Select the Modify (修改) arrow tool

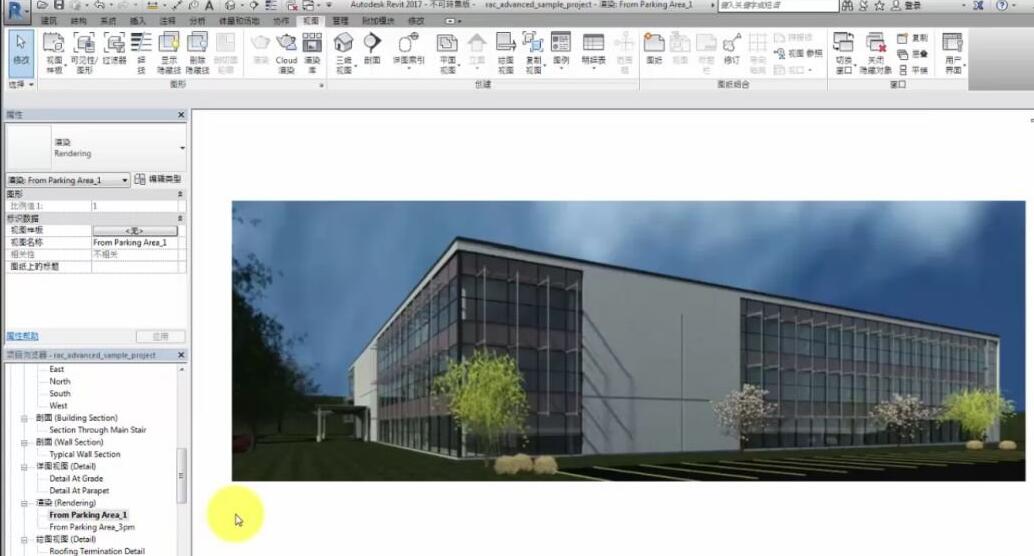point(20,51)
